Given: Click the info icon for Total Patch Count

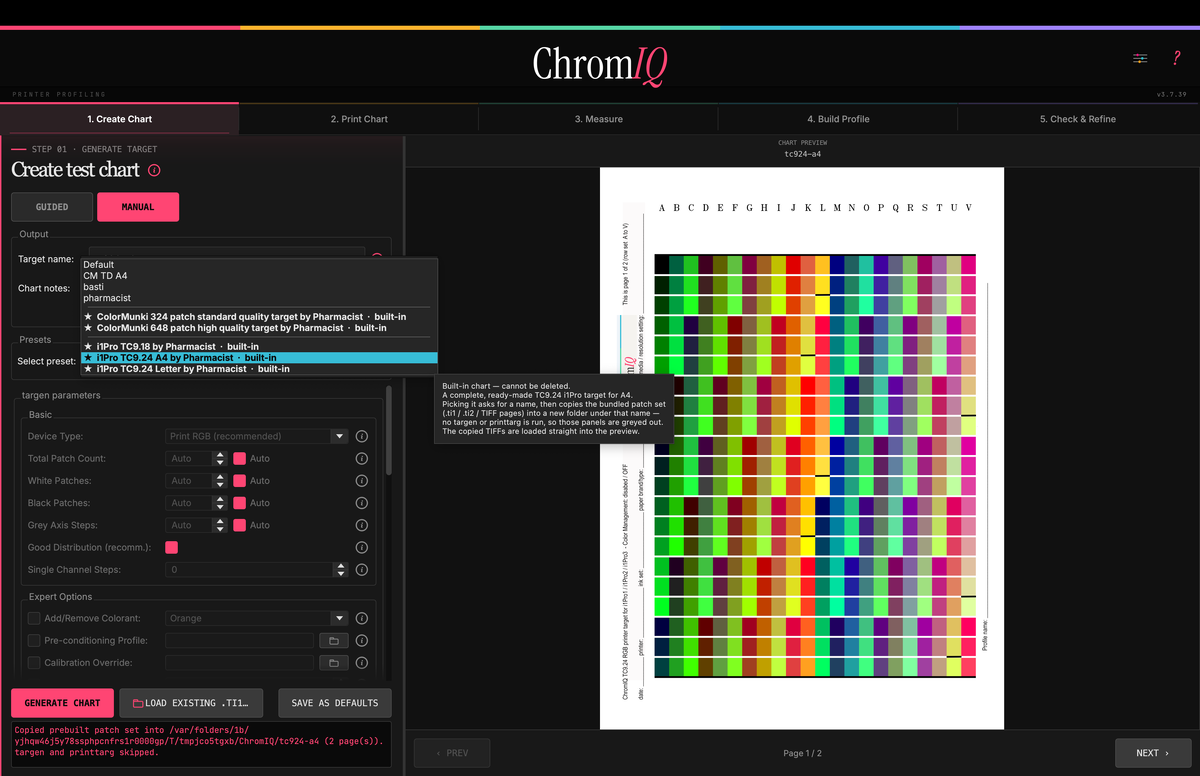Looking at the screenshot, I should 362,458.
